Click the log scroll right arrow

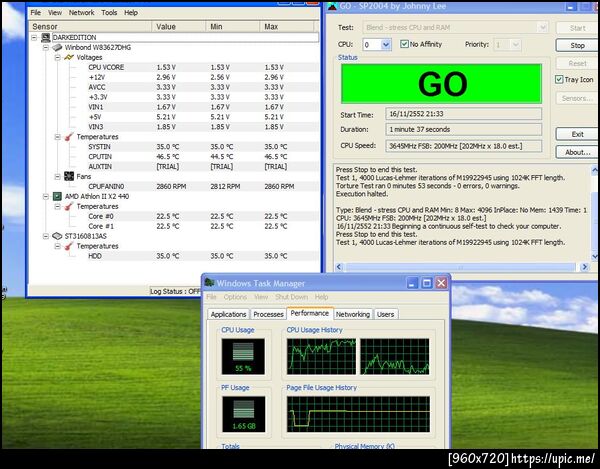(x=584, y=267)
